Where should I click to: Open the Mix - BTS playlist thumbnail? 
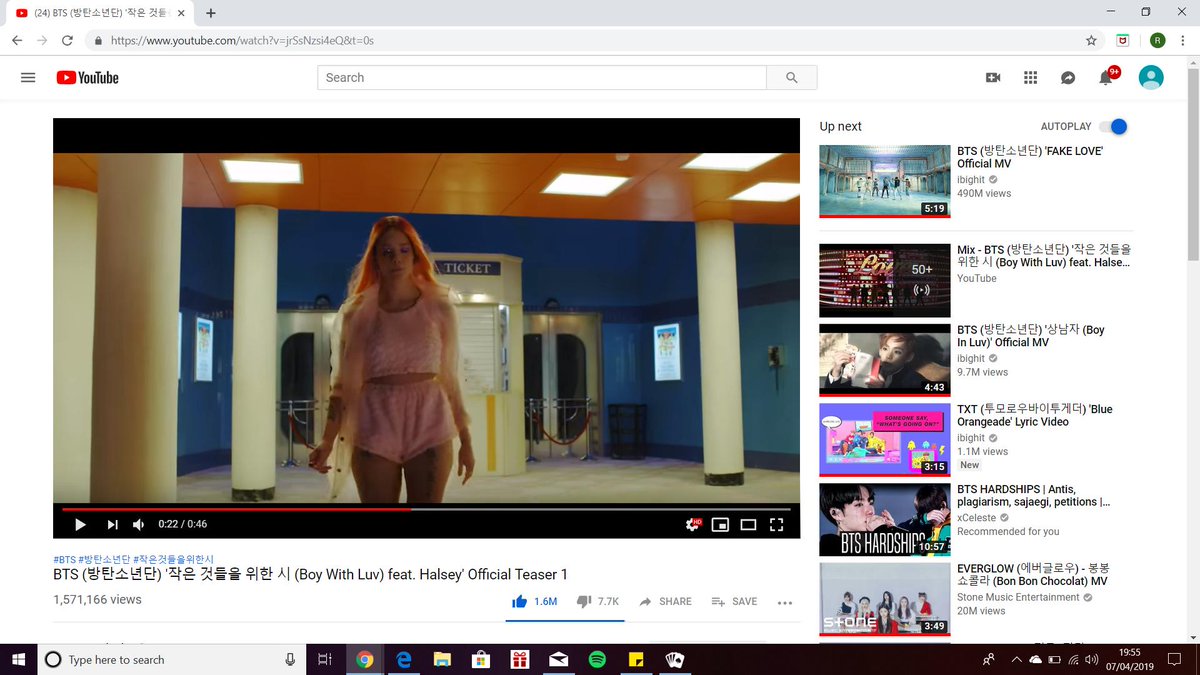[x=884, y=280]
